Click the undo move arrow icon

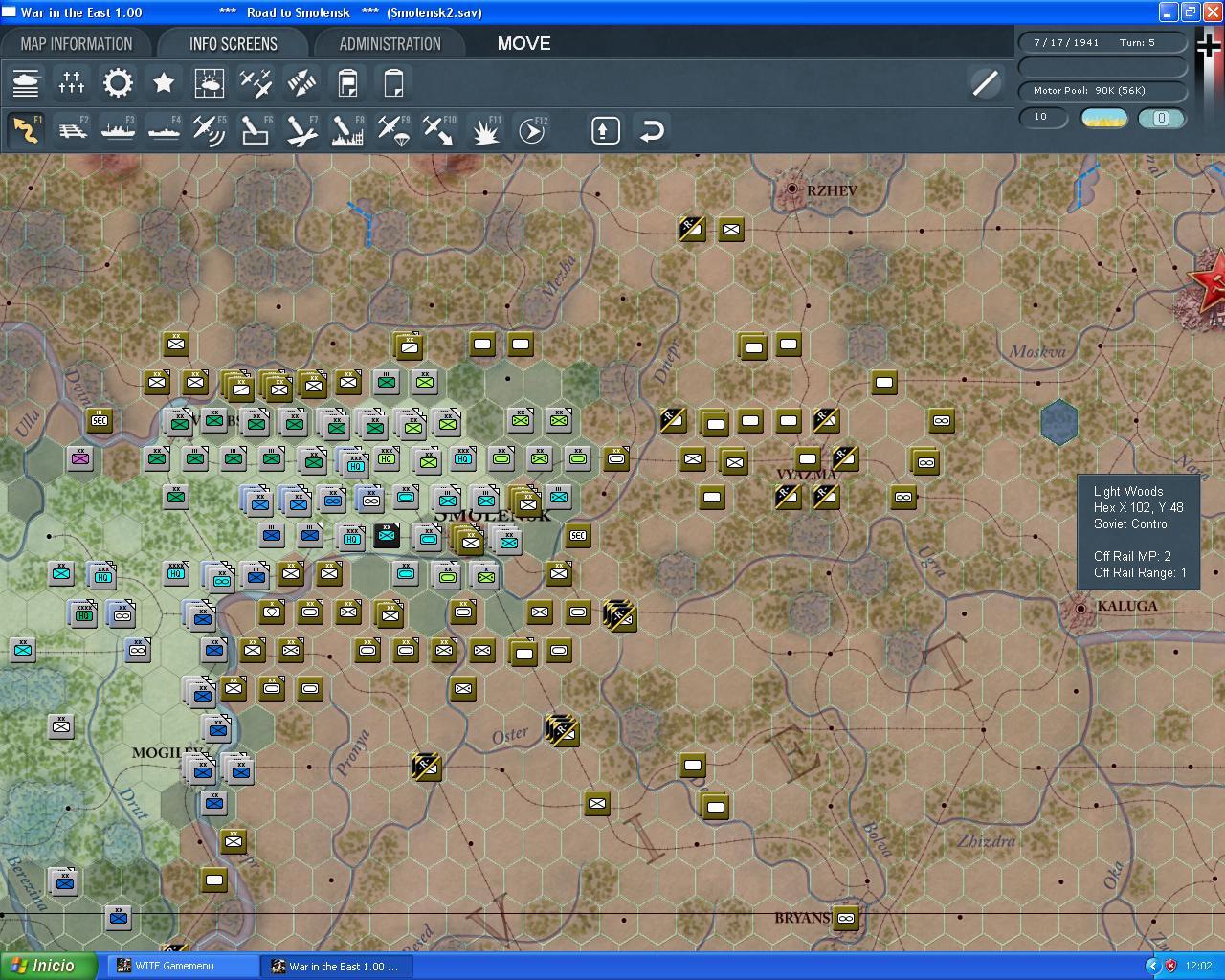(652, 130)
